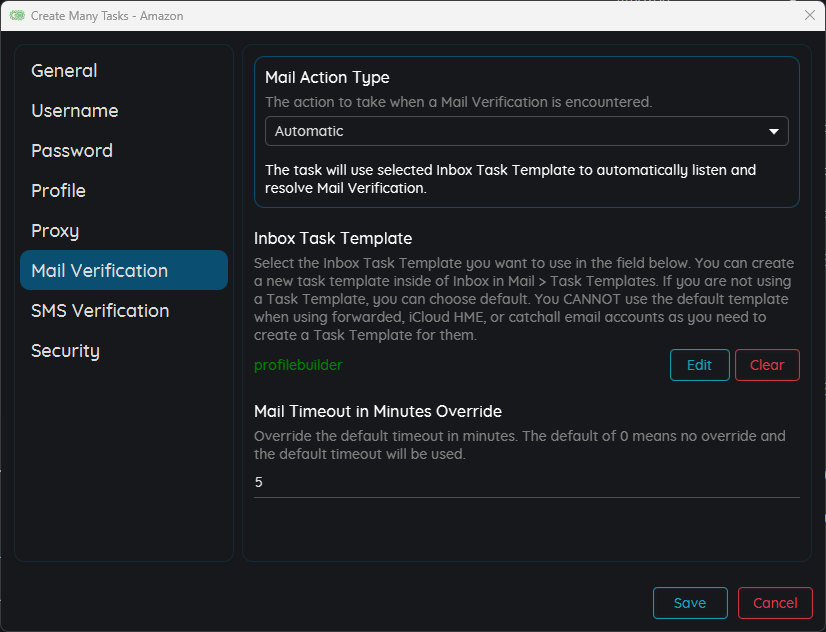Clear the selected inbox task template
826x632 pixels.
tap(767, 365)
